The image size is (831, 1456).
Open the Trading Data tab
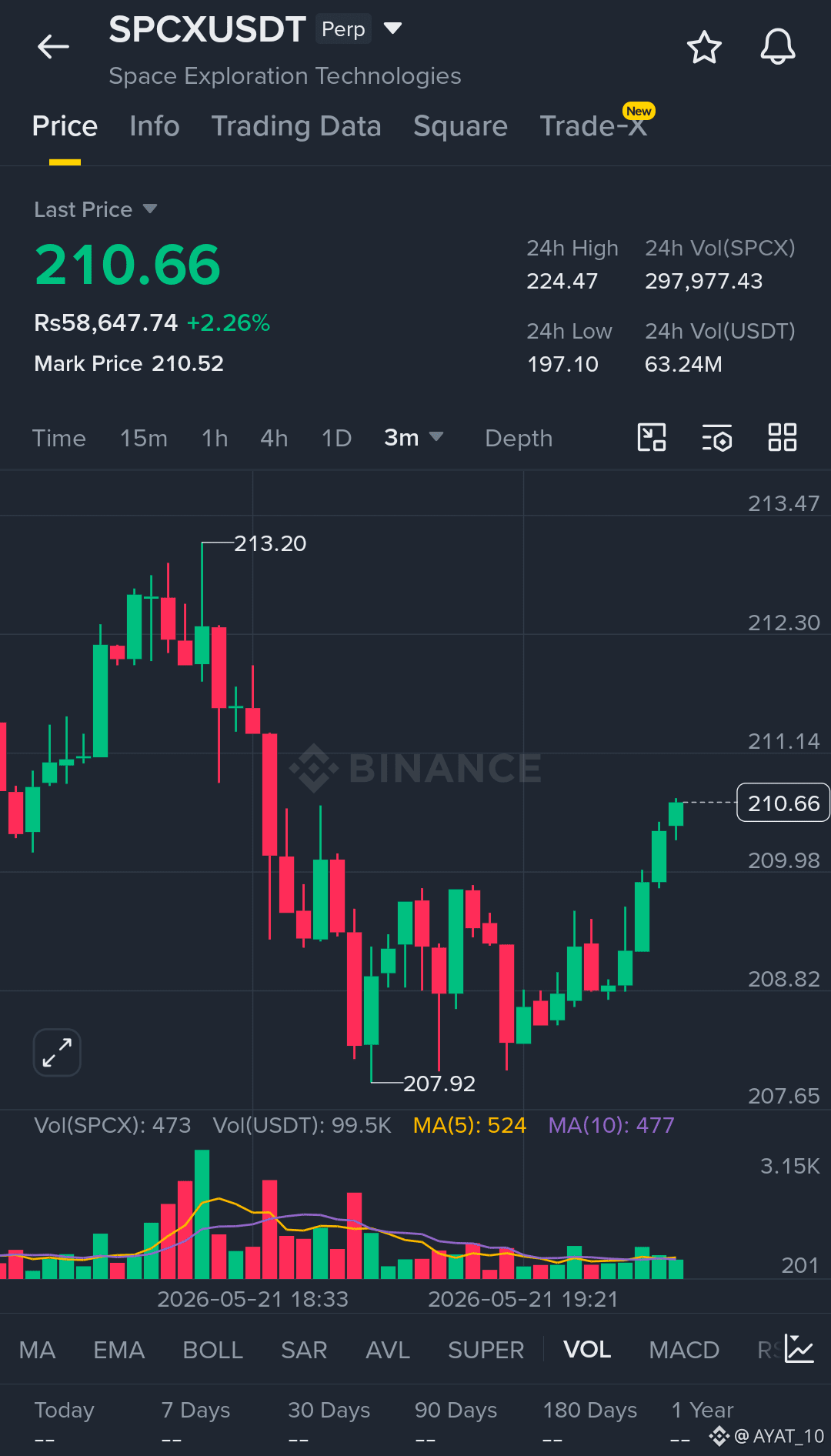[x=296, y=126]
